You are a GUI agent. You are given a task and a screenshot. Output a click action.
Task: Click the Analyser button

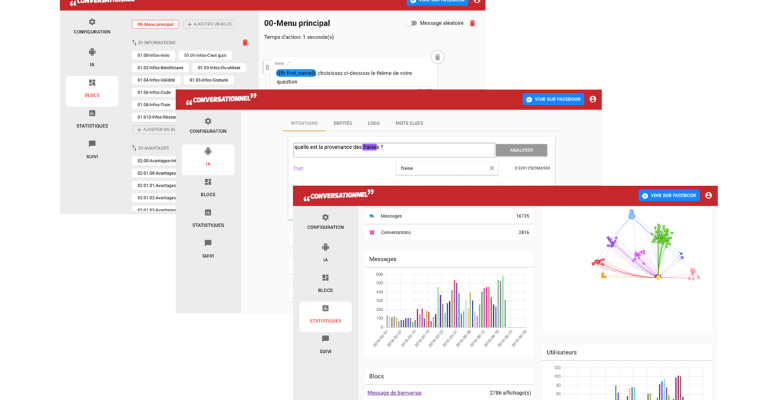click(521, 150)
